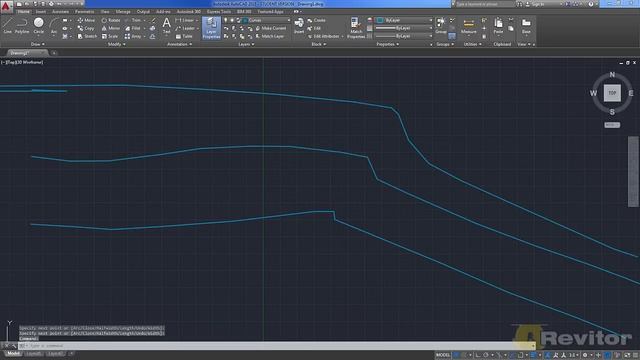Click Match Properties tool

[x=356, y=28]
